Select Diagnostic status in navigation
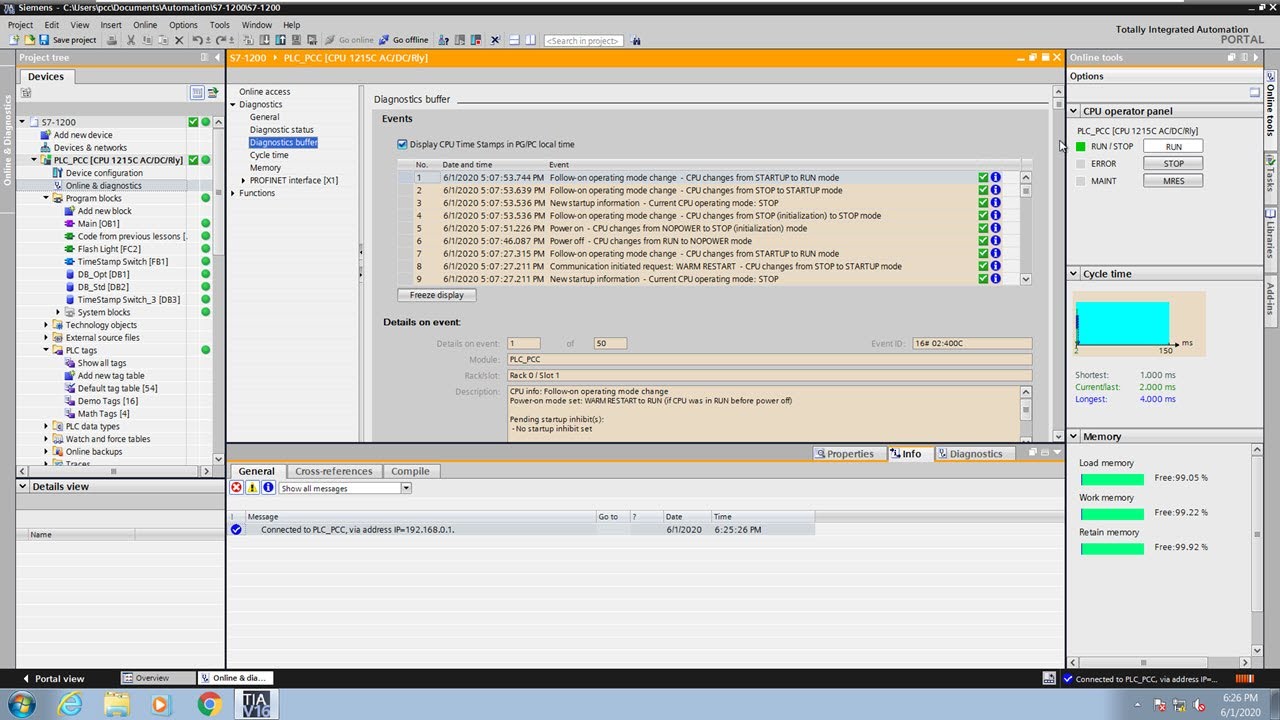The height and width of the screenshot is (720, 1280). click(x=281, y=130)
